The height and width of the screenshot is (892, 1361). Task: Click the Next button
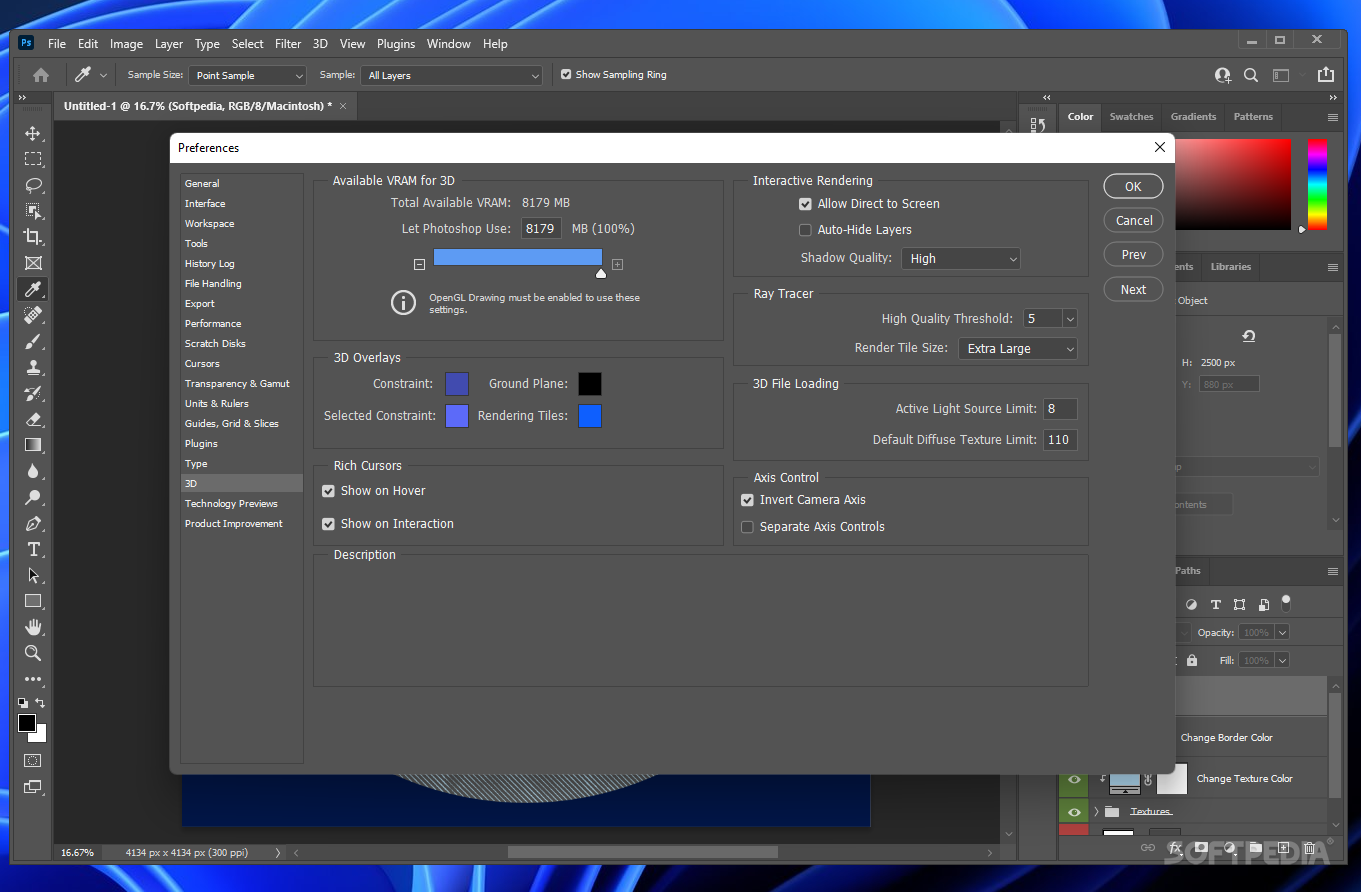[x=1133, y=290]
